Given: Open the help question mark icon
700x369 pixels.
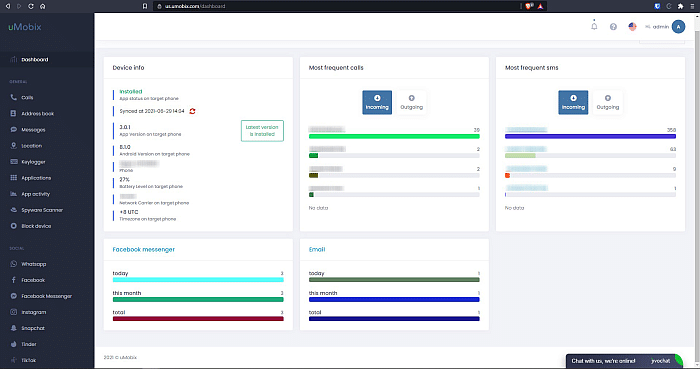Looking at the screenshot, I should tap(613, 27).
